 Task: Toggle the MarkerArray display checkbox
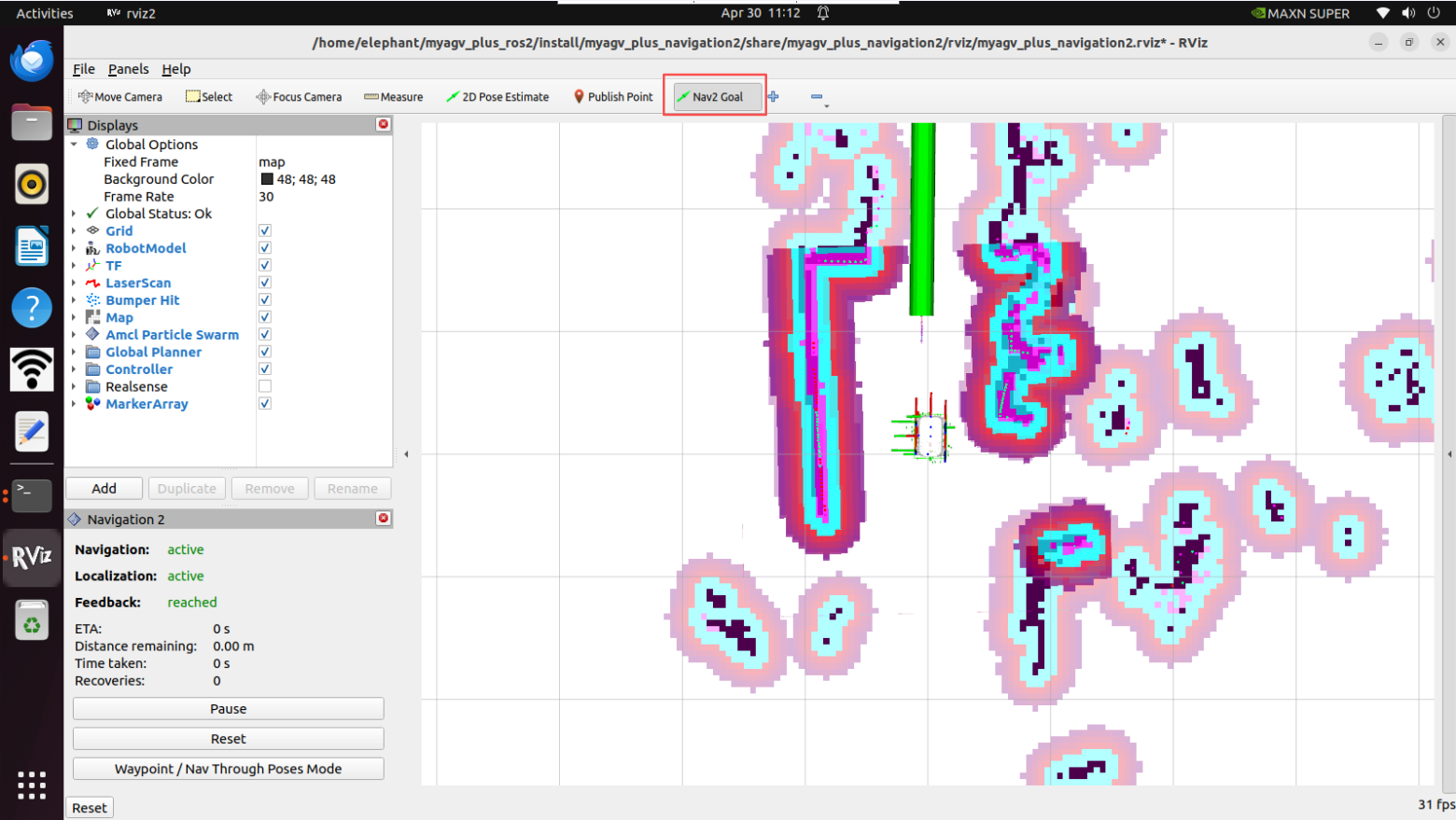(x=265, y=403)
